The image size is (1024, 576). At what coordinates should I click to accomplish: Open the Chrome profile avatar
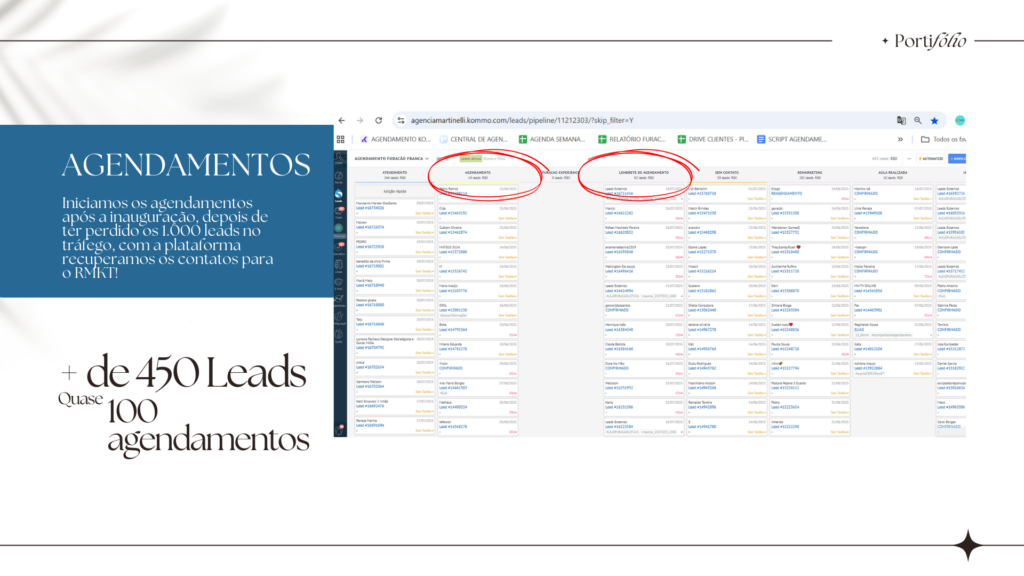click(960, 120)
